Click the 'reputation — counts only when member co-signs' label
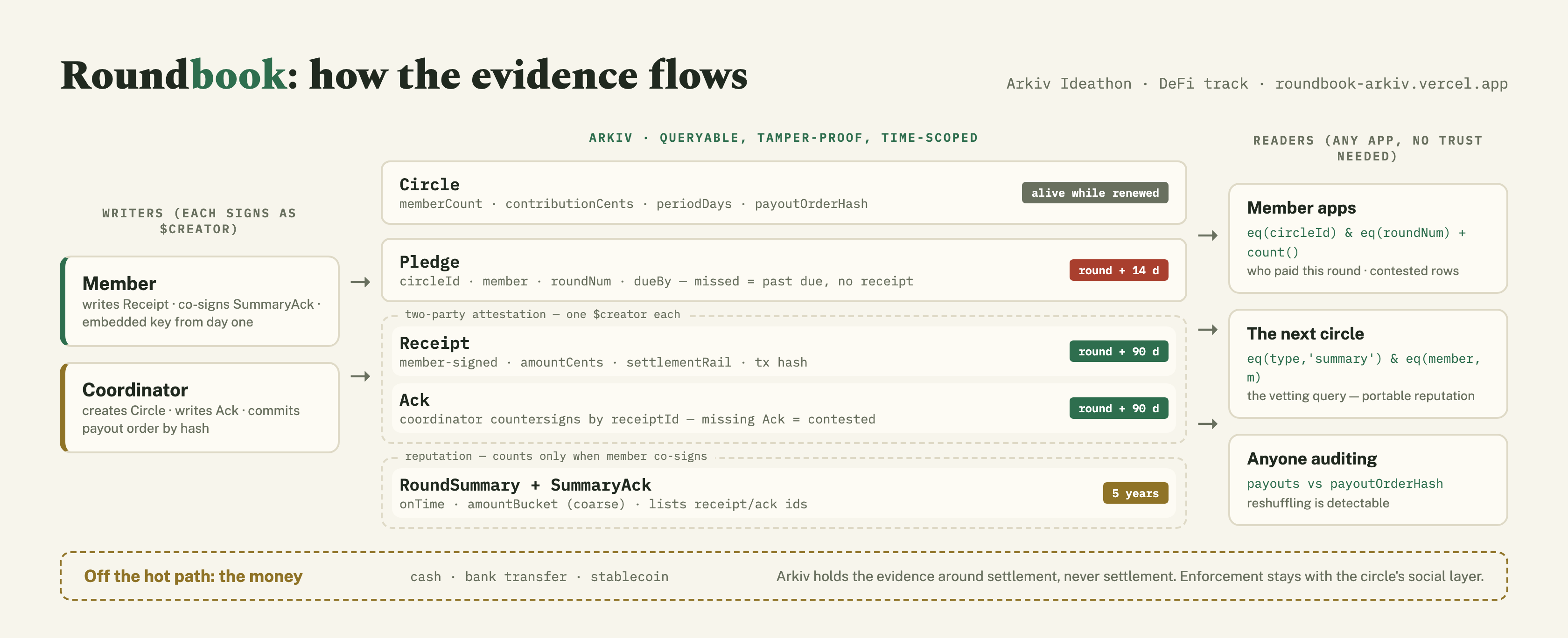 (556, 456)
